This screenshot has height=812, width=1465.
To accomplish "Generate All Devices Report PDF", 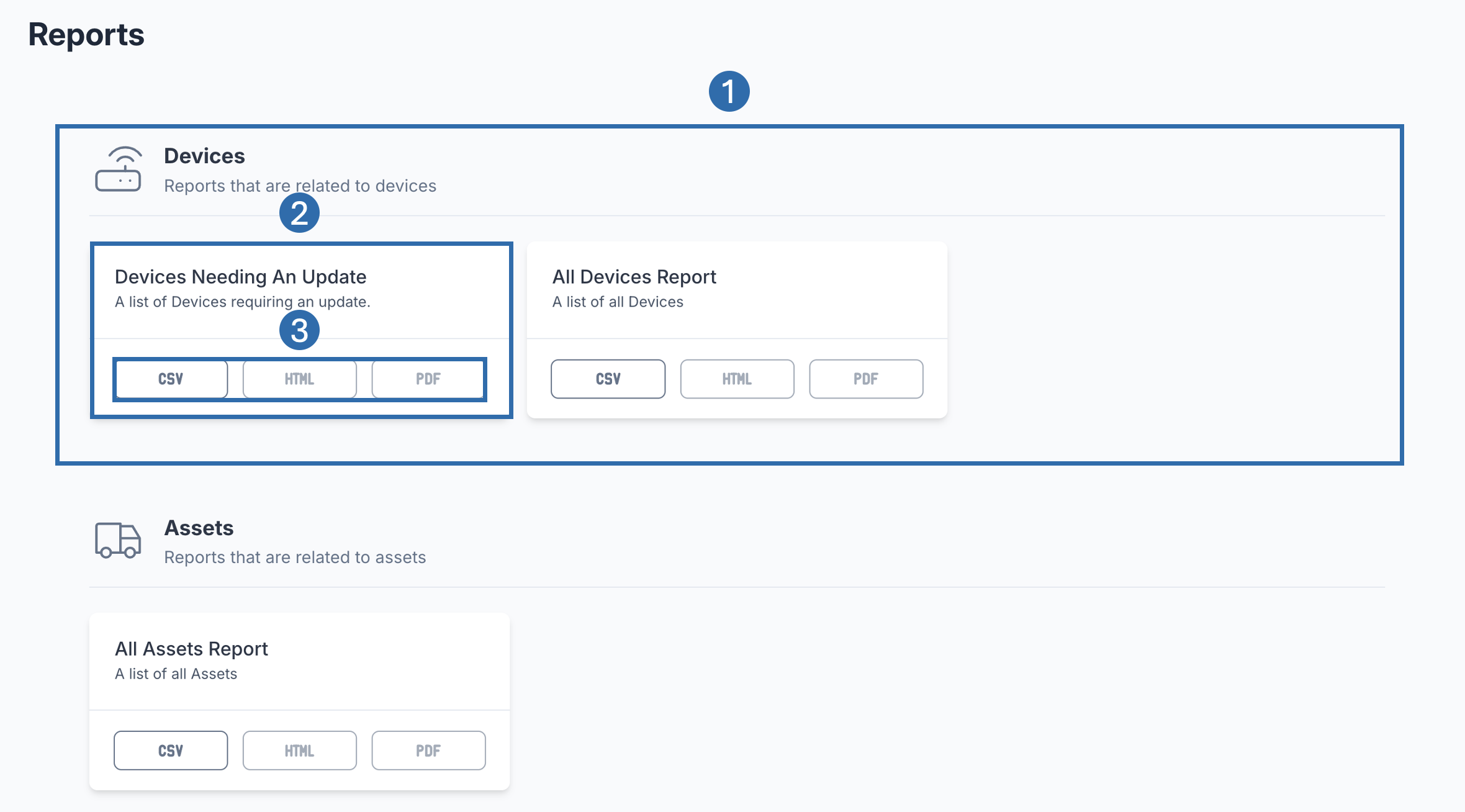I will [866, 379].
